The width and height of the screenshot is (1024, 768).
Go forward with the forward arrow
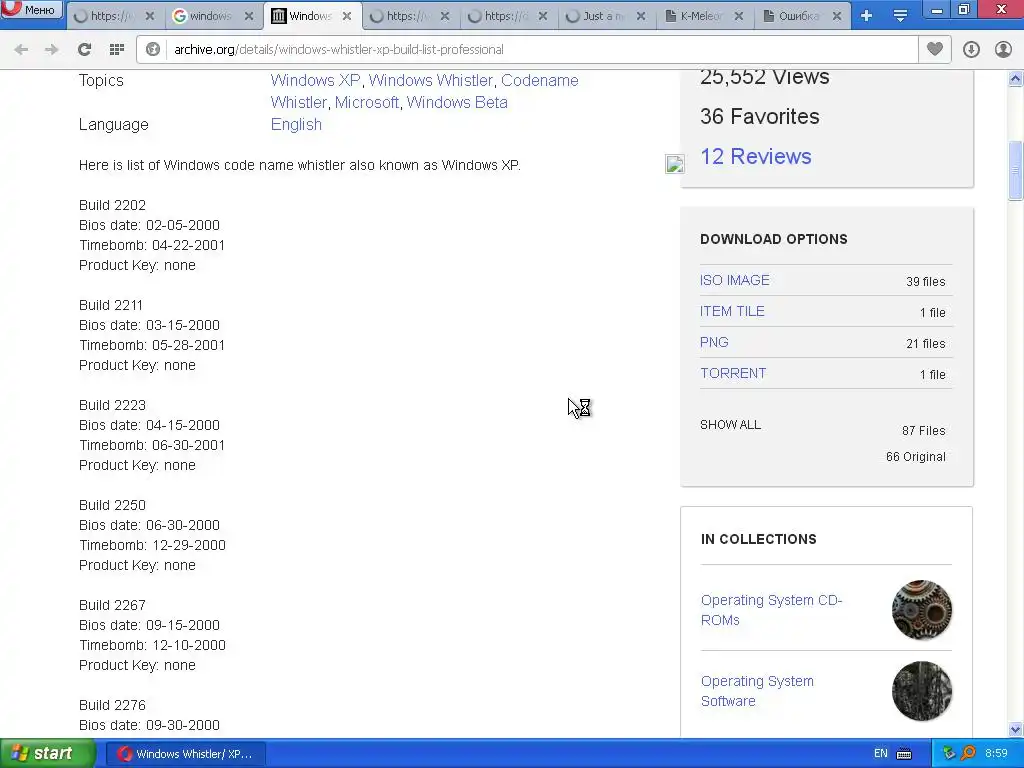[x=51, y=50]
